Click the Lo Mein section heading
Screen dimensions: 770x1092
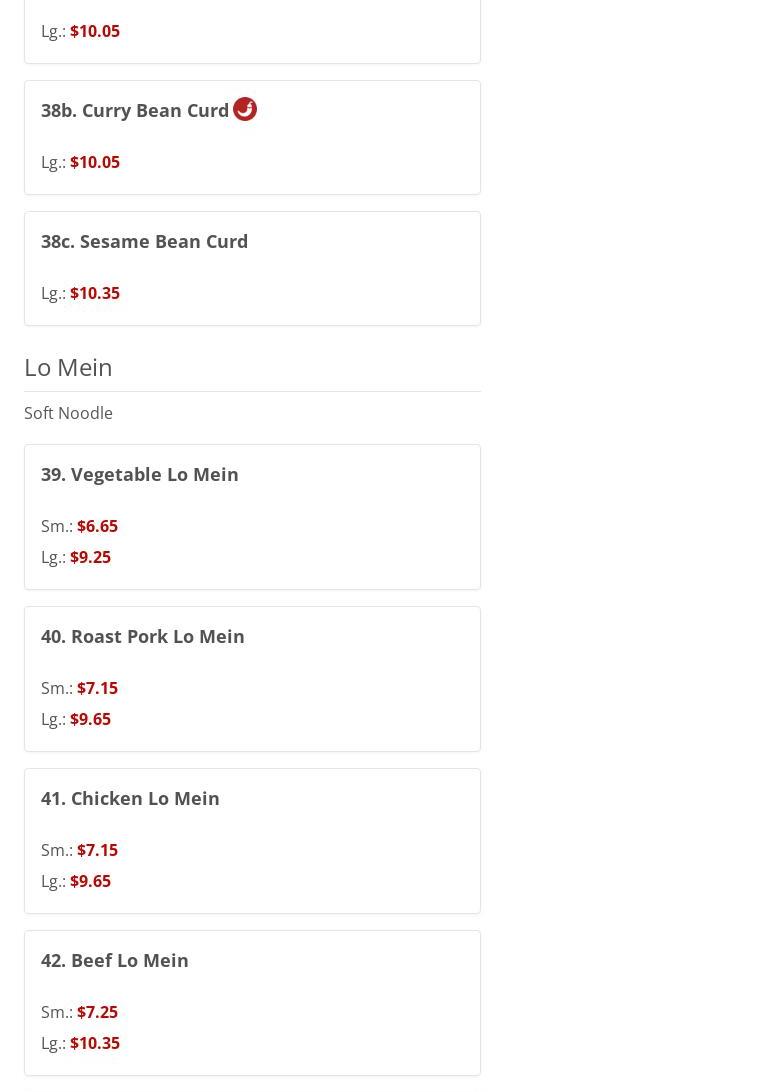pyautogui.click(x=68, y=367)
